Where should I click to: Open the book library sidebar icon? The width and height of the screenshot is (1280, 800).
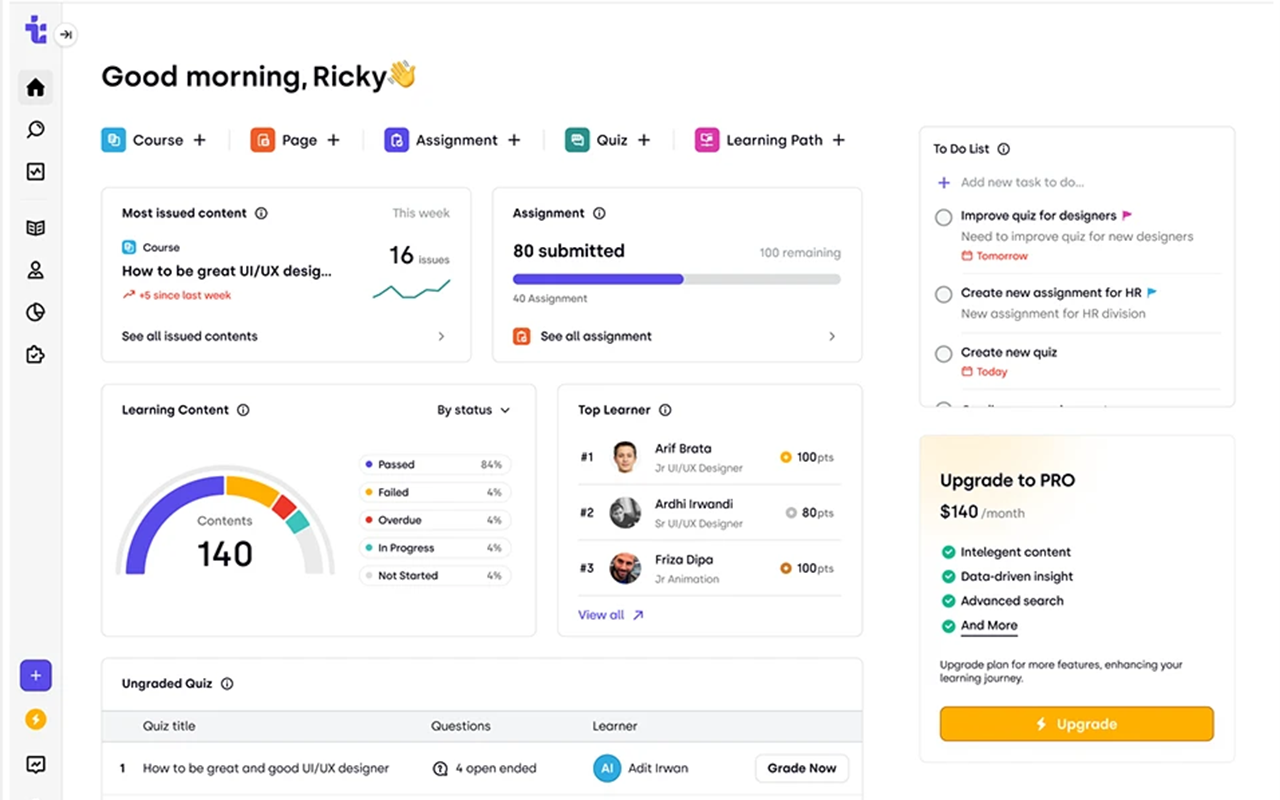click(x=36, y=228)
